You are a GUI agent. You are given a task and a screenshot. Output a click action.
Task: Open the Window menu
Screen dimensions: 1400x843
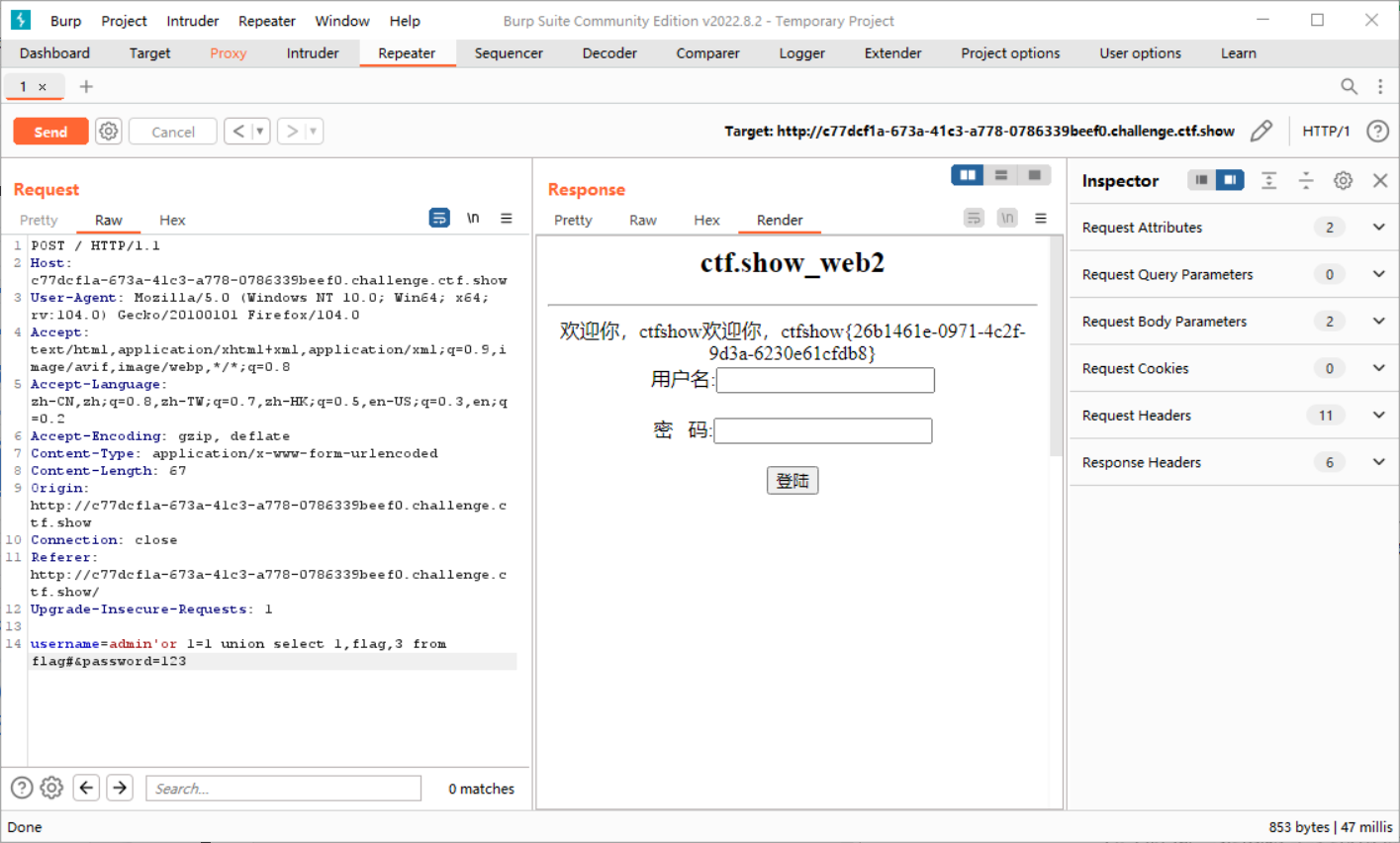point(342,21)
